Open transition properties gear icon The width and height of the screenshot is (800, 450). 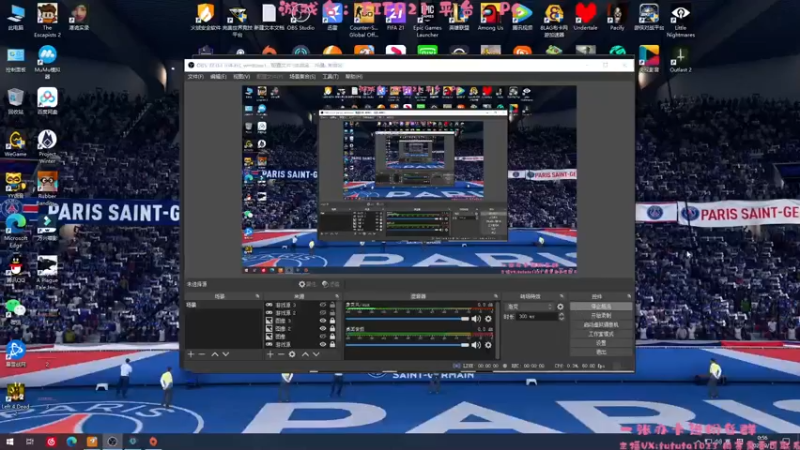[x=560, y=307]
